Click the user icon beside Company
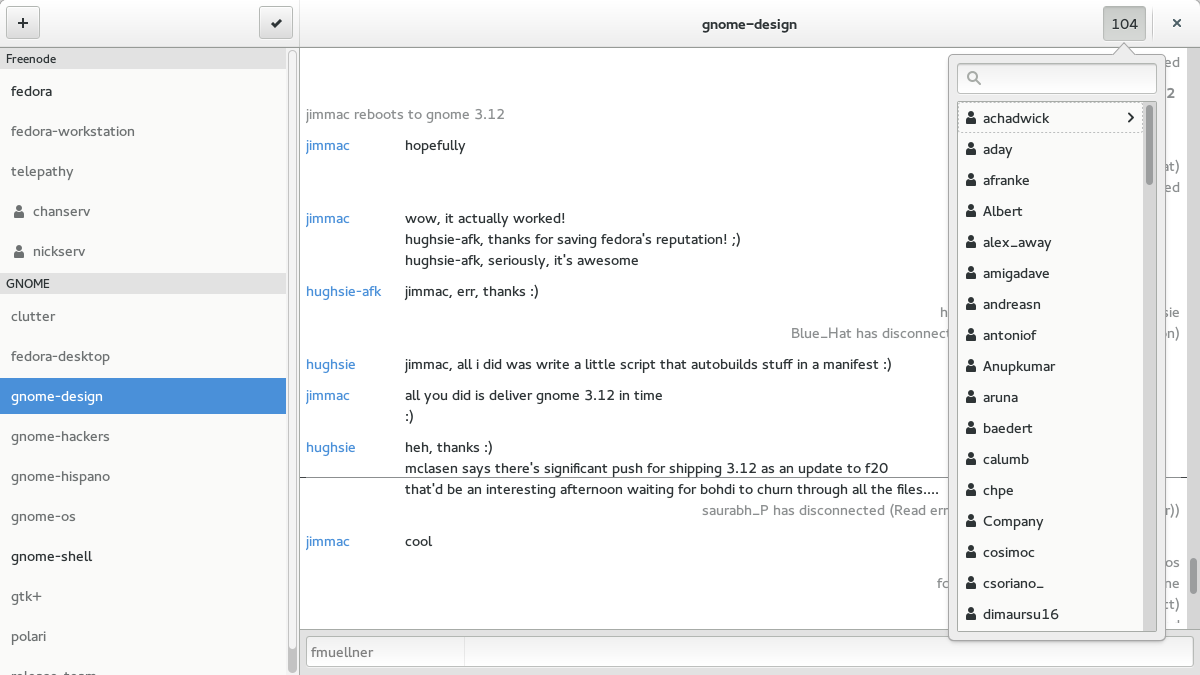 coord(971,521)
